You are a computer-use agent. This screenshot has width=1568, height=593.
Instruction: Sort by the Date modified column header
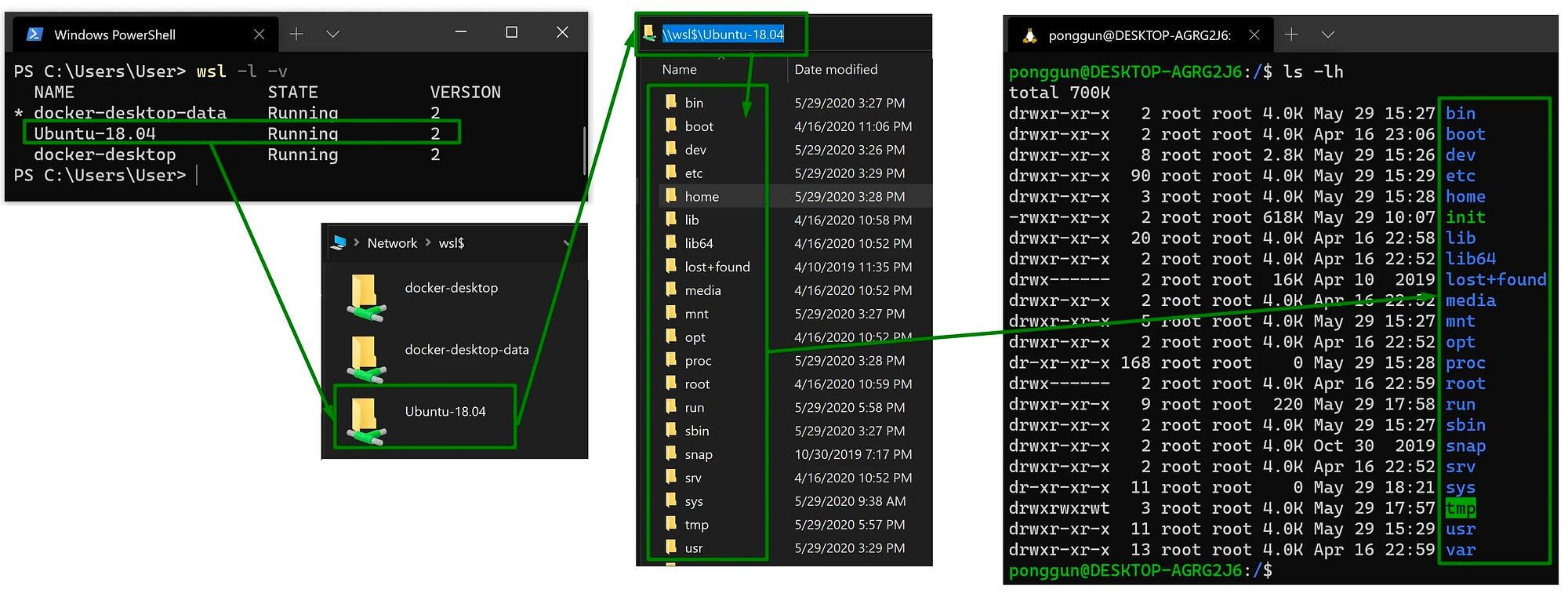tap(836, 69)
